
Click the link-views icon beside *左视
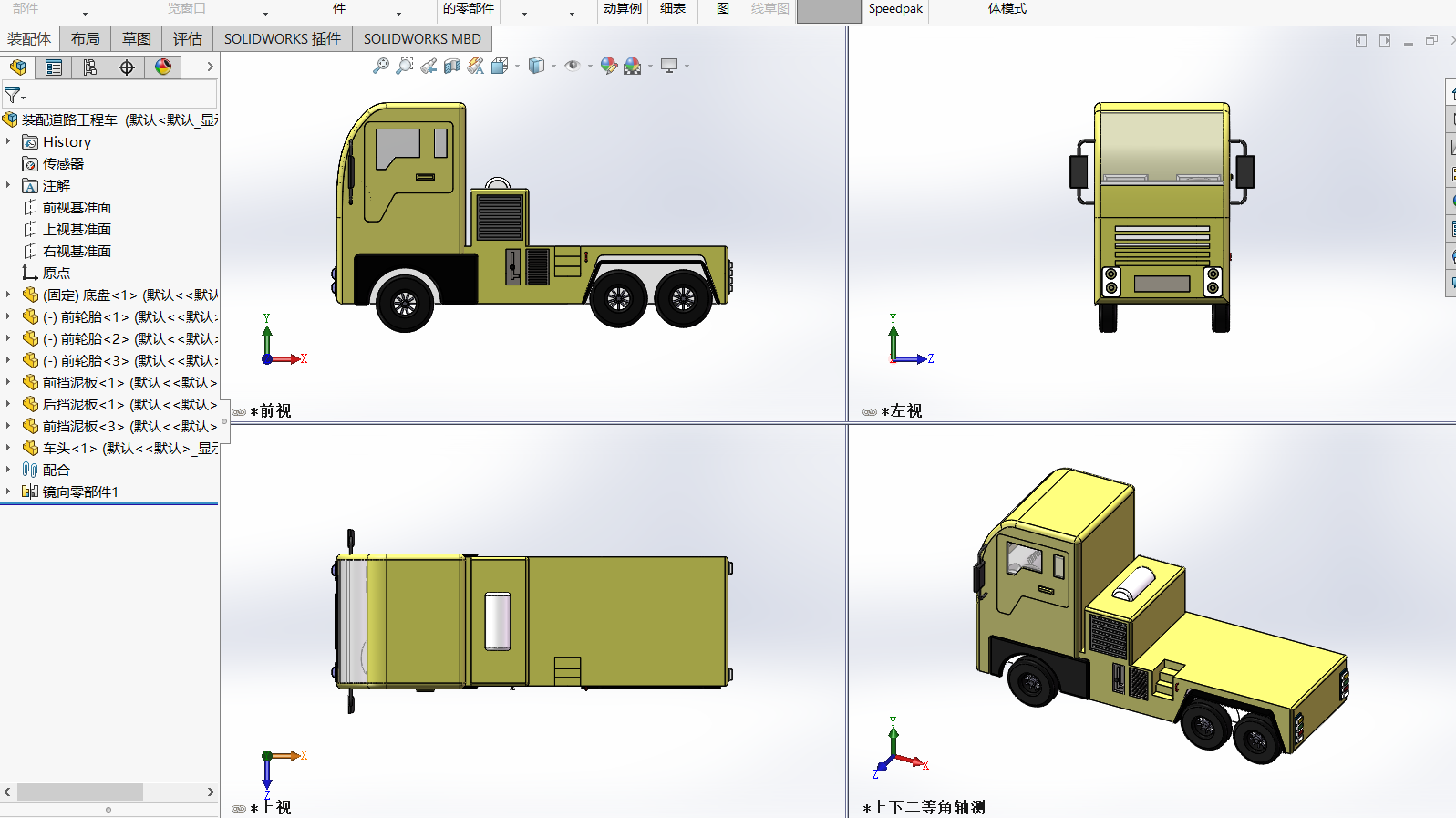click(870, 412)
